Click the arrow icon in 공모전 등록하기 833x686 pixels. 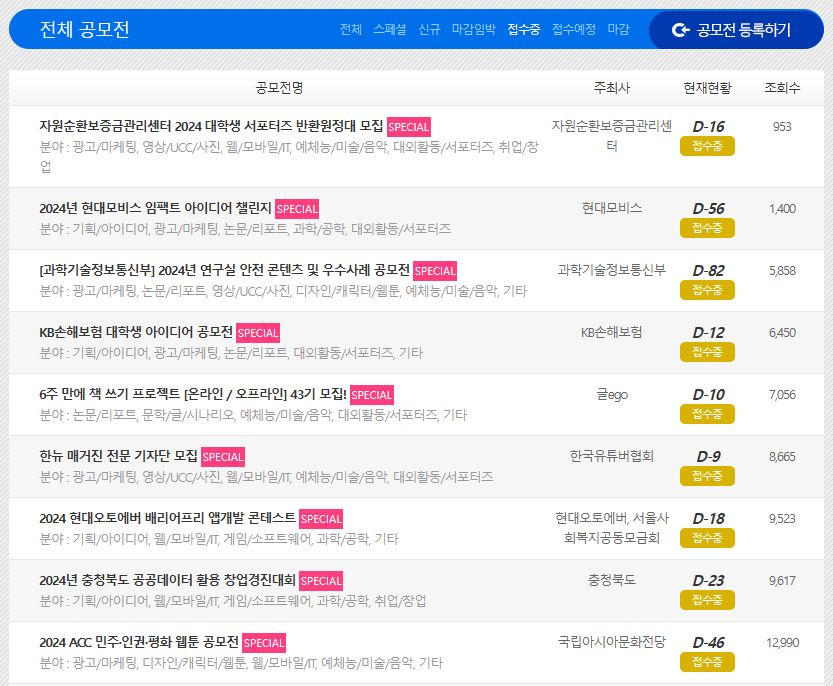coord(681,30)
